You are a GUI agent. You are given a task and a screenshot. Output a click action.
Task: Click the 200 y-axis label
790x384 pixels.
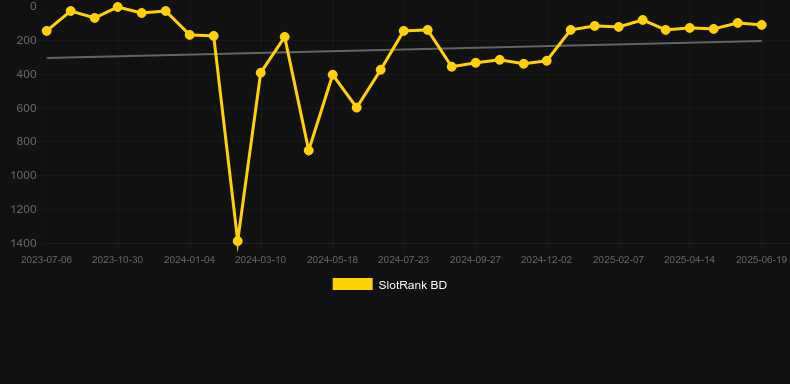27,40
